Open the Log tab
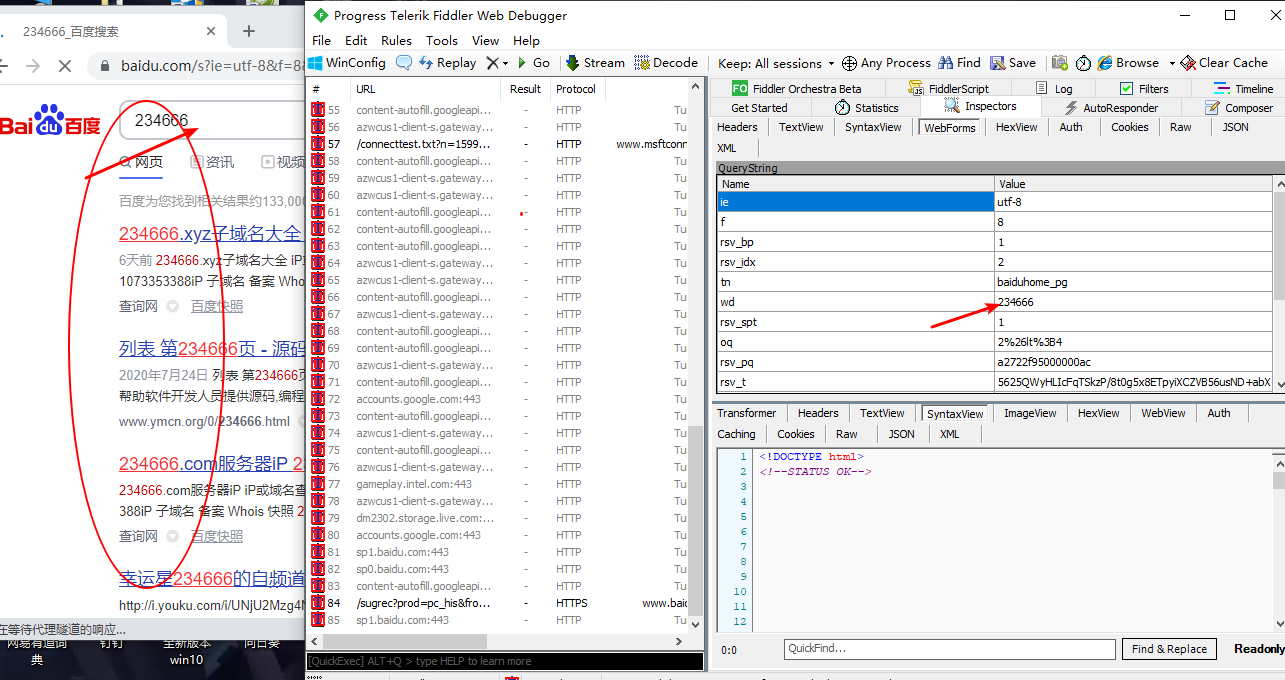Screen dimensions: 1285x680 pyautogui.click(x=1053, y=88)
